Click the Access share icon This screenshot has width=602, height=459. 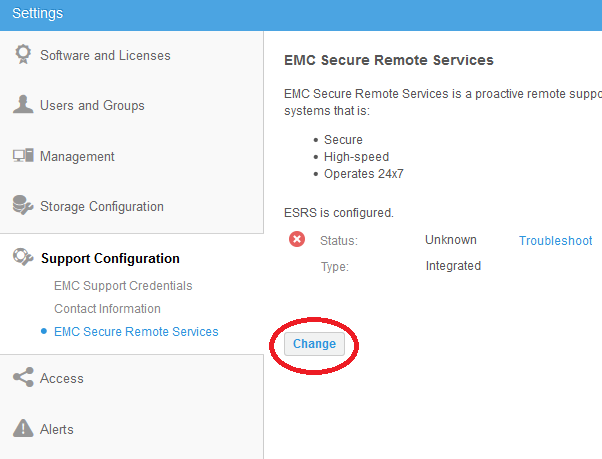coord(23,378)
